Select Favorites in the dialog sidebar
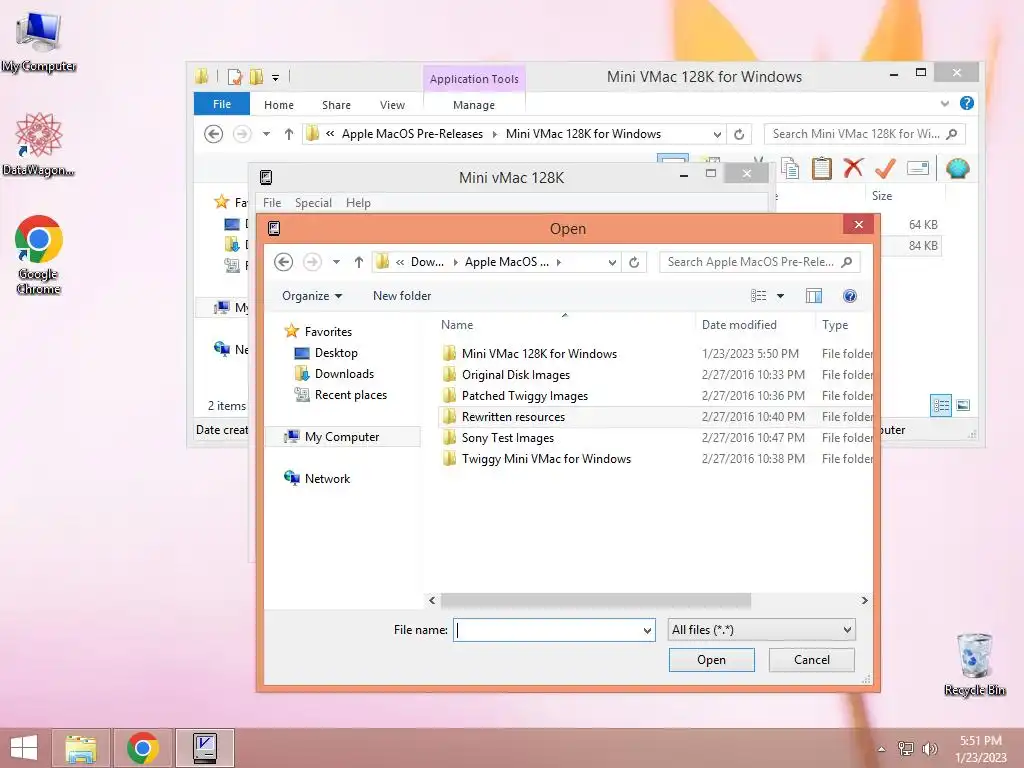The height and width of the screenshot is (768, 1024). coord(319,332)
